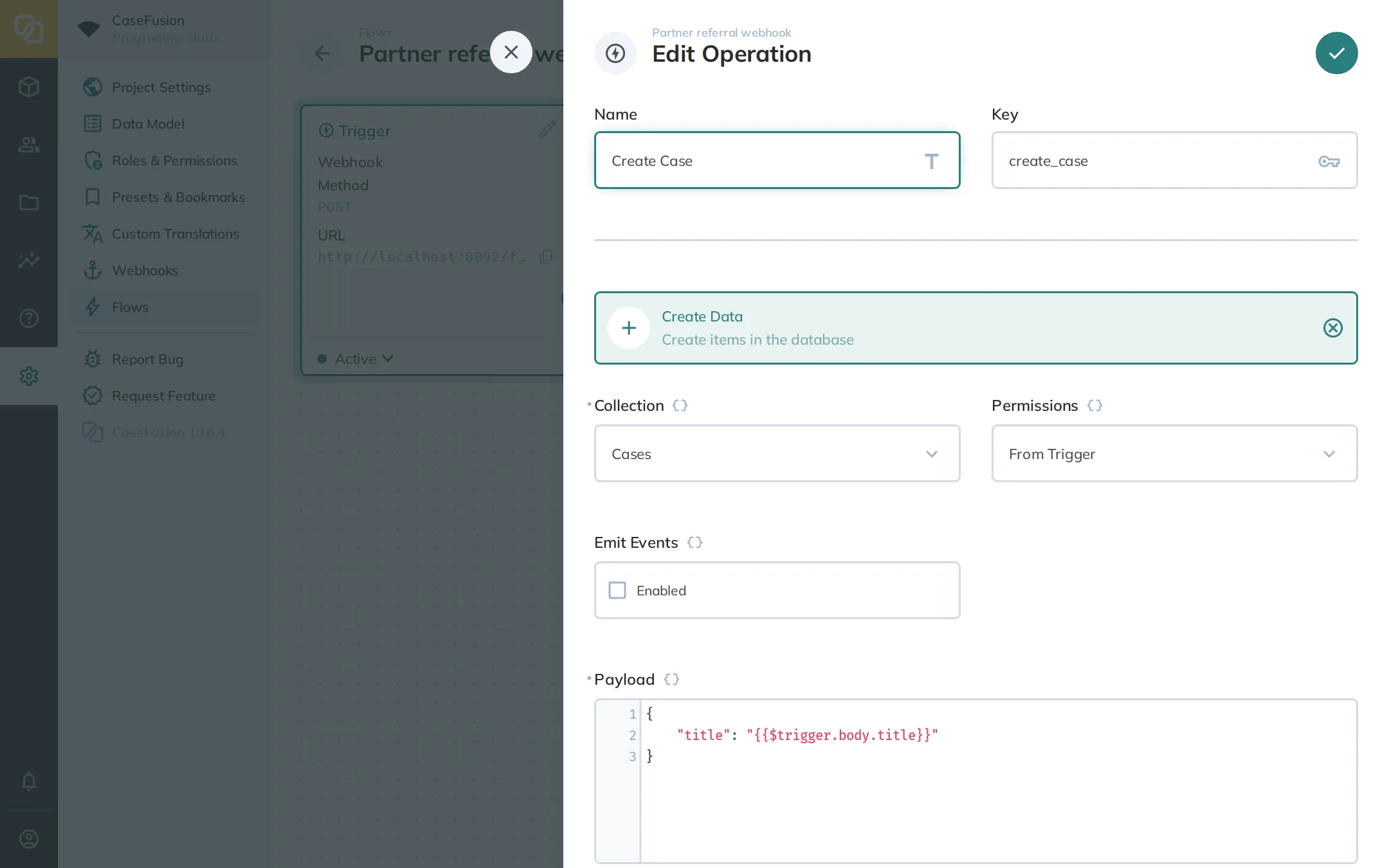Open the User Directory module icon
This screenshot has width=1389, height=868.
[x=29, y=145]
